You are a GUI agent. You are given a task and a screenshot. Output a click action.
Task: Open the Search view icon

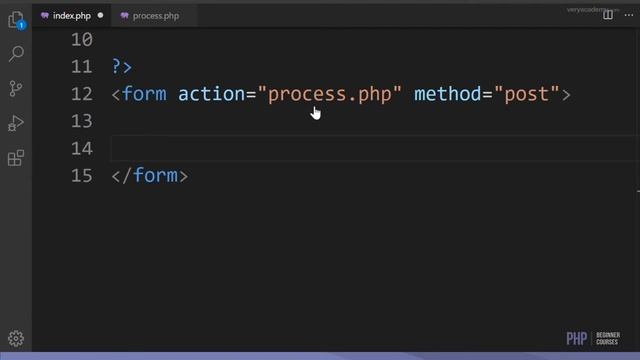[16, 53]
